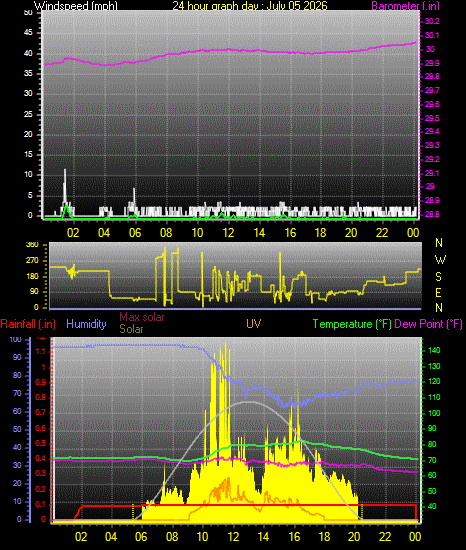This screenshot has width=466, height=550.
Task: Click the 35 windspeed scale value
Action: [28, 74]
